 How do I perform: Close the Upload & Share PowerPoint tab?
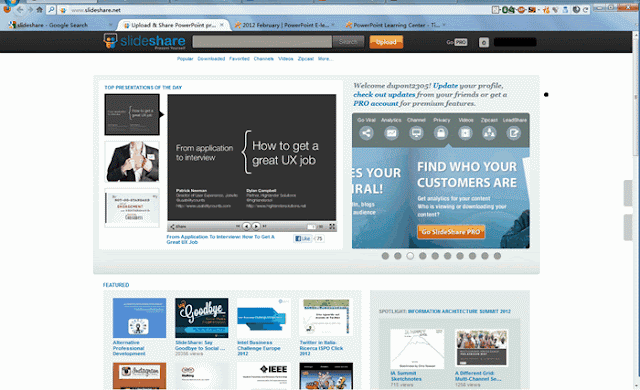pos(222,25)
